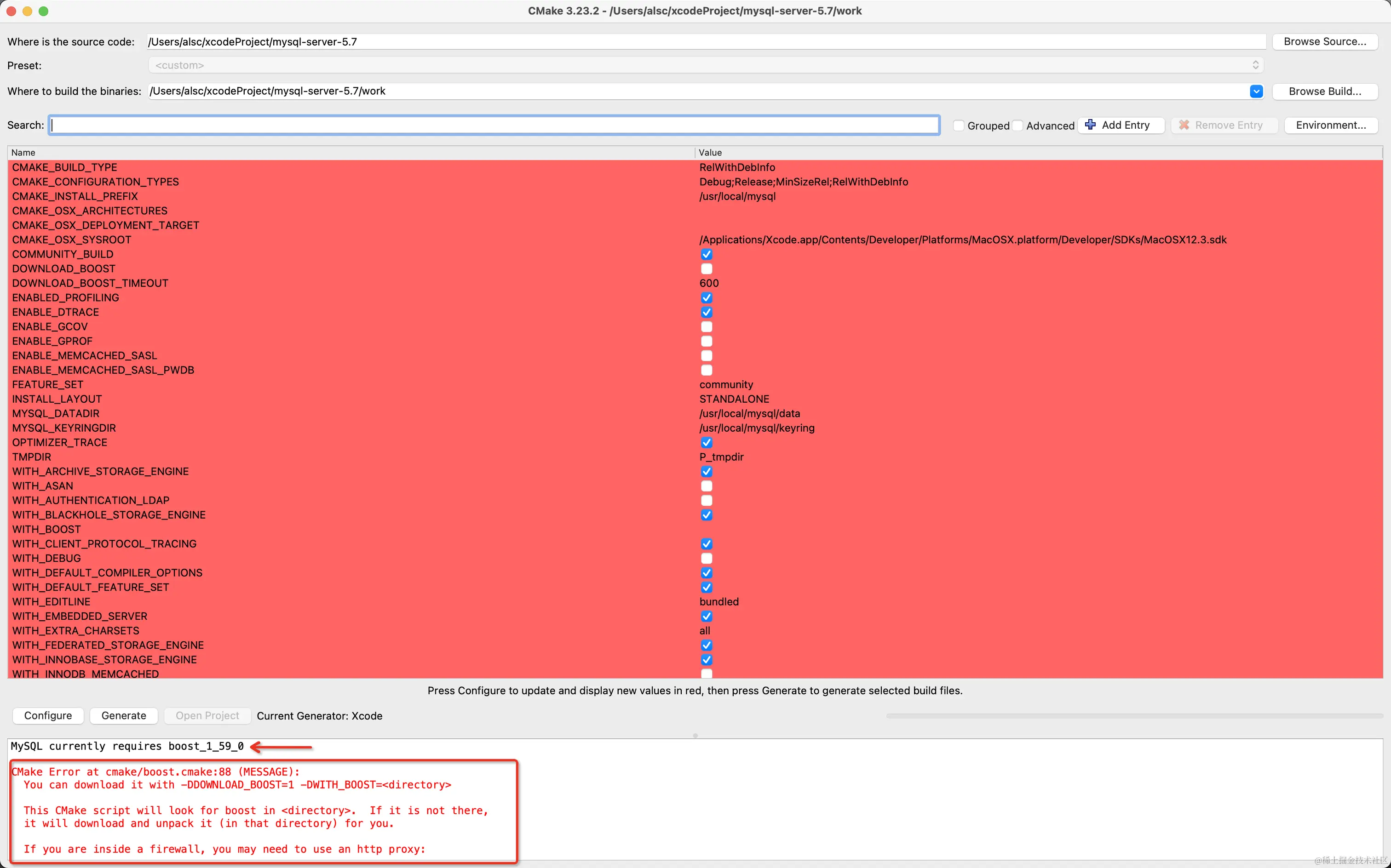Viewport: 1391px width, 868px height.
Task: Click the yellow minimize window button
Action: point(27,11)
